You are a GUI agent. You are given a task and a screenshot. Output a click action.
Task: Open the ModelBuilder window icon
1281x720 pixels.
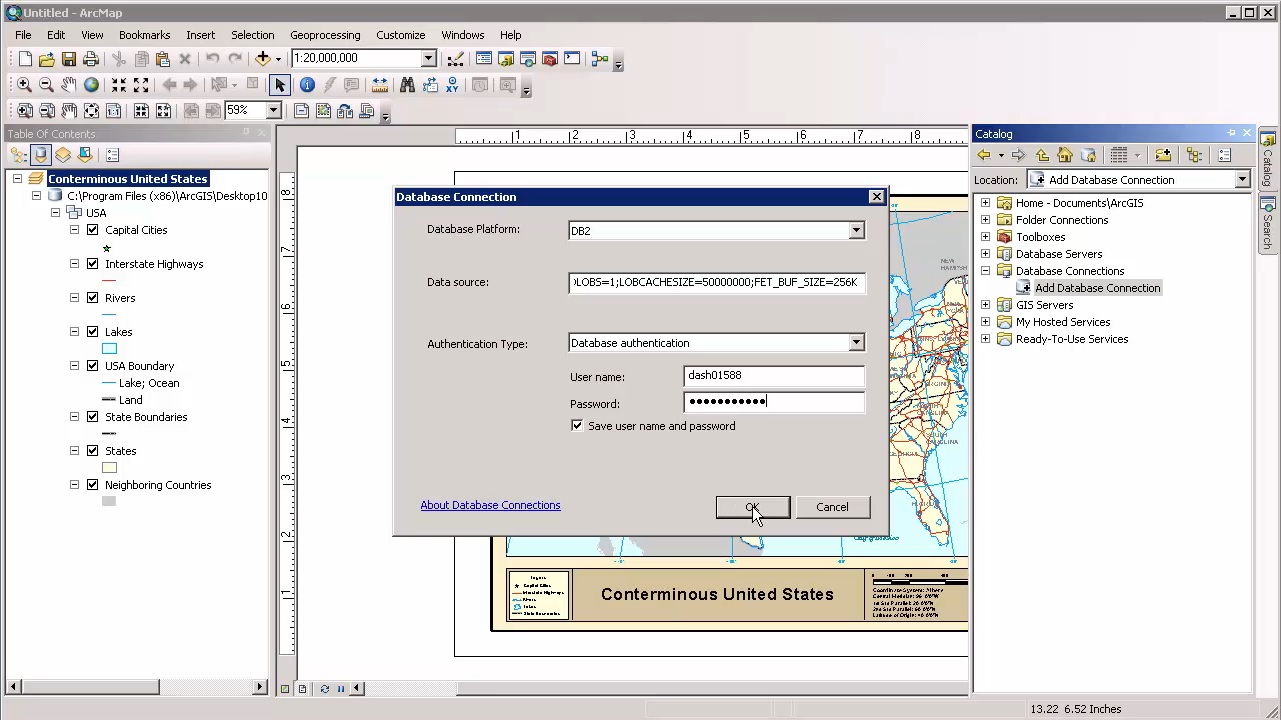point(600,59)
